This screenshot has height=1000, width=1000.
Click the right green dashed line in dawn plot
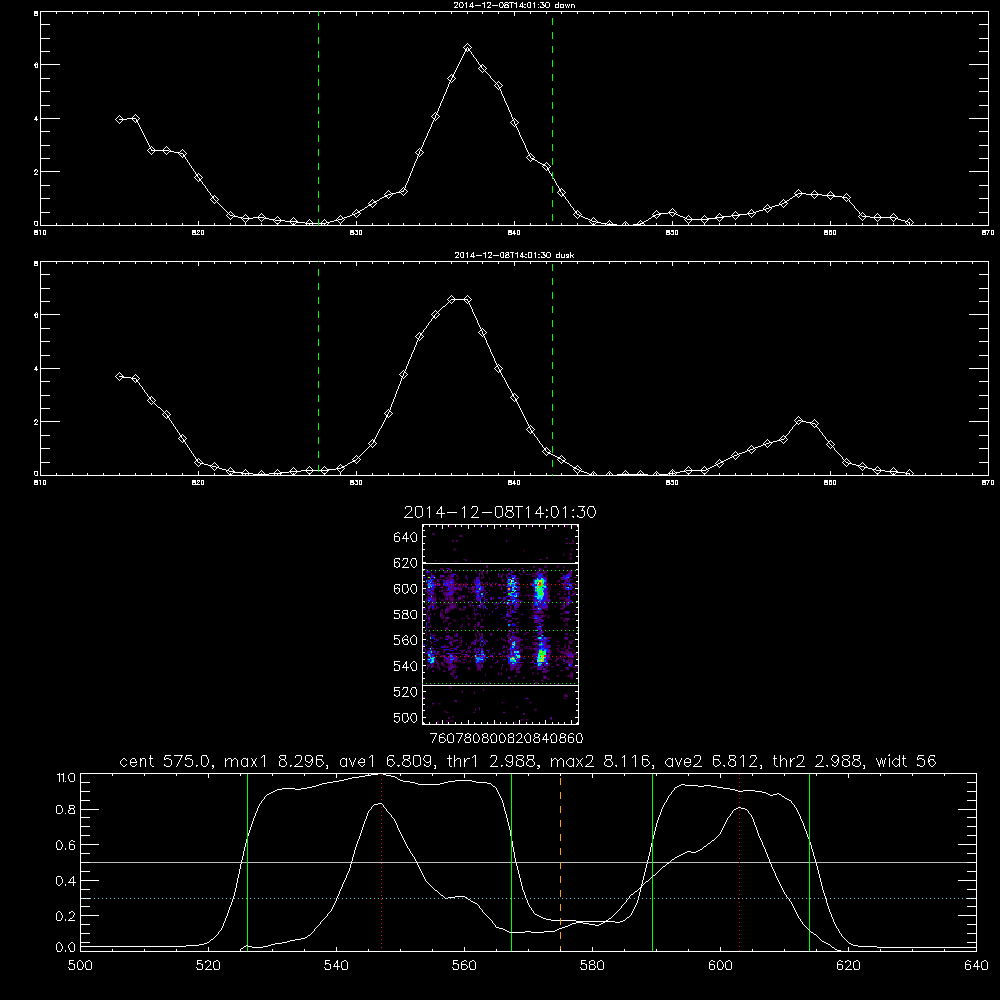pos(552,121)
